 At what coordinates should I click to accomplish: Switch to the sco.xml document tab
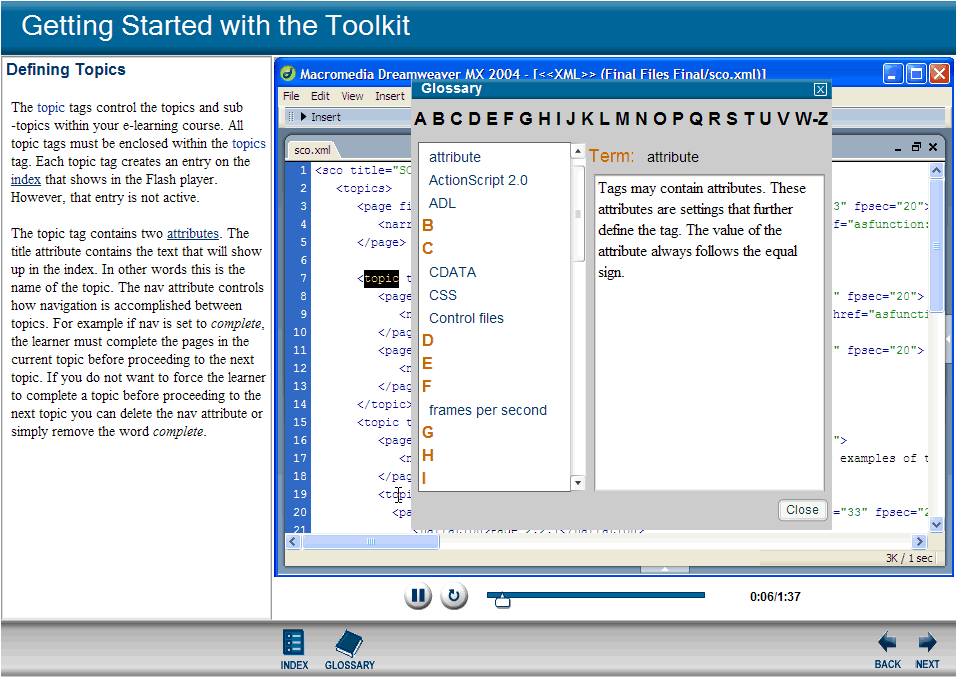click(x=312, y=151)
